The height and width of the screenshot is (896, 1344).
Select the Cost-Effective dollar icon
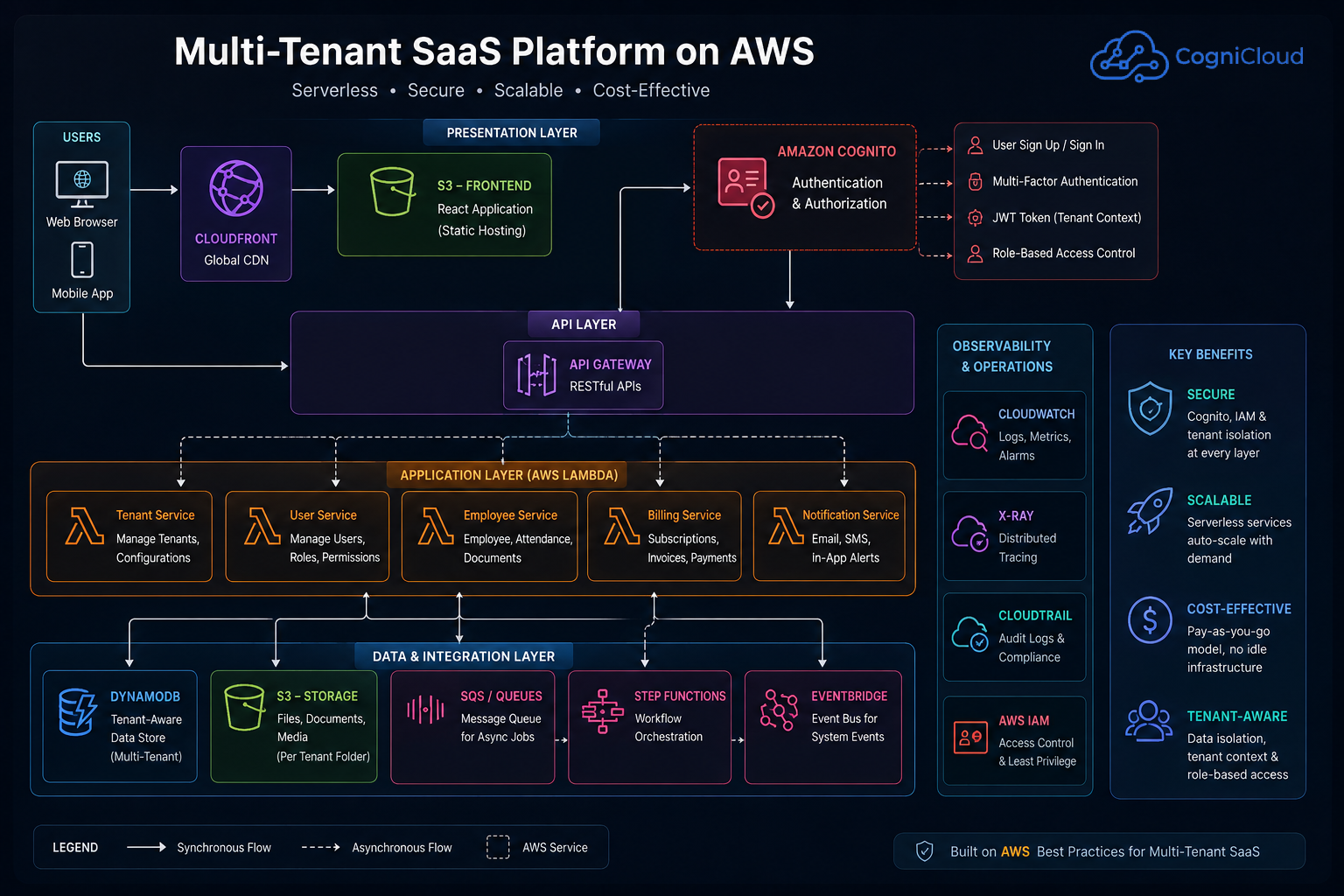(x=1150, y=620)
